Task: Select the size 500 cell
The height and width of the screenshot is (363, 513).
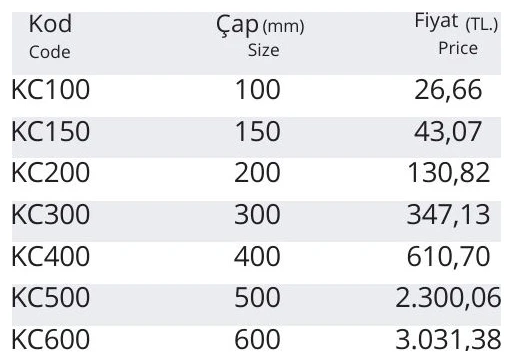Action: tap(257, 297)
